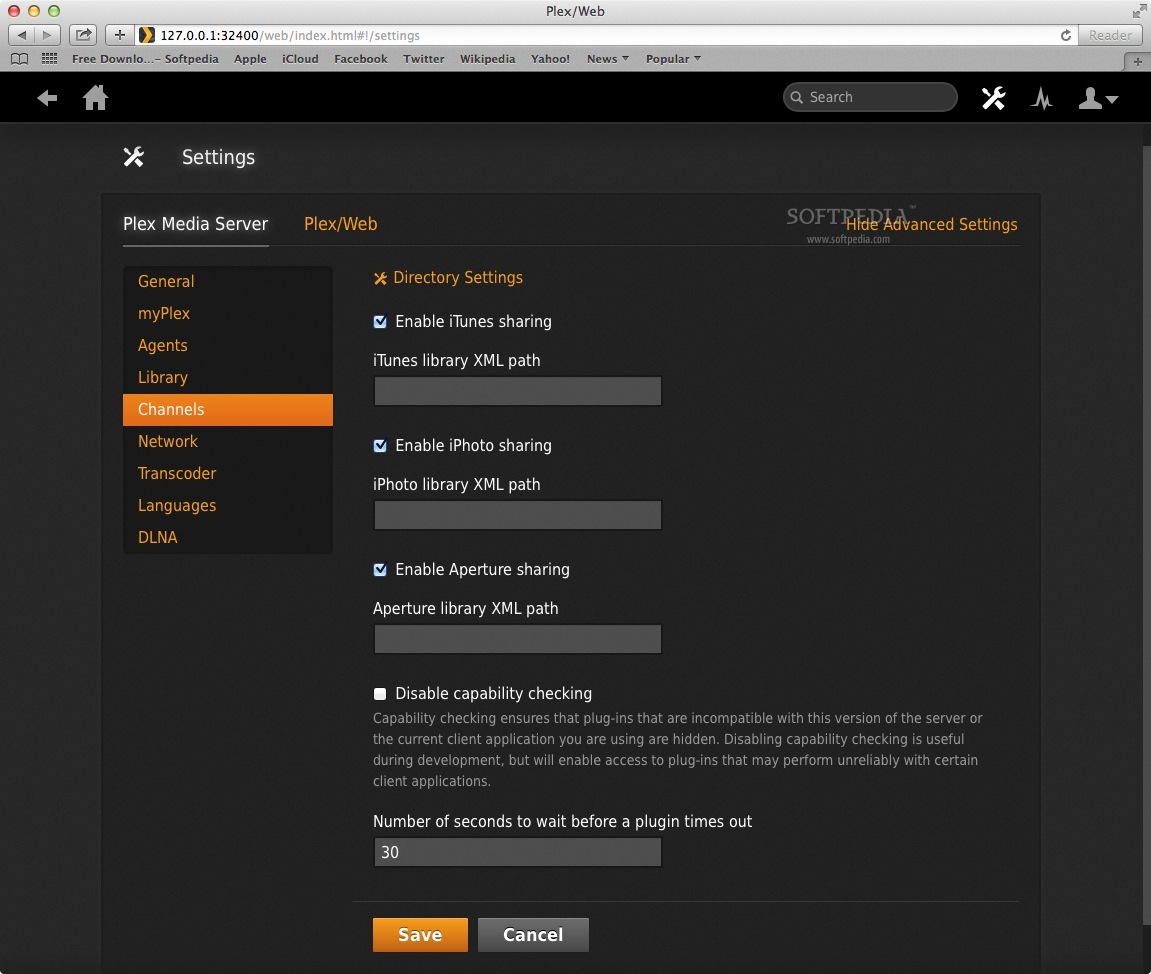Viewport: 1151px width, 974px height.
Task: Enter fullscreen via the window's top-right arrows icon
Action: click(x=1139, y=11)
